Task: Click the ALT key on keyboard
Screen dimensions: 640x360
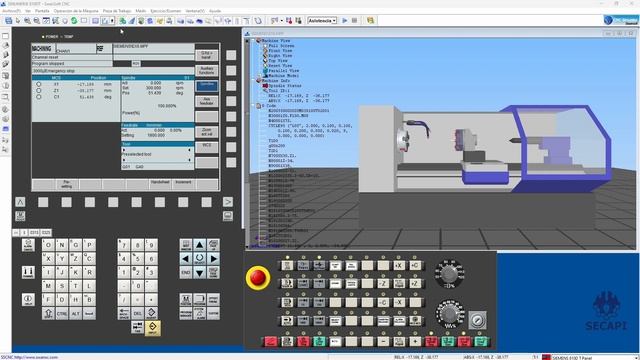Action: pos(76,313)
